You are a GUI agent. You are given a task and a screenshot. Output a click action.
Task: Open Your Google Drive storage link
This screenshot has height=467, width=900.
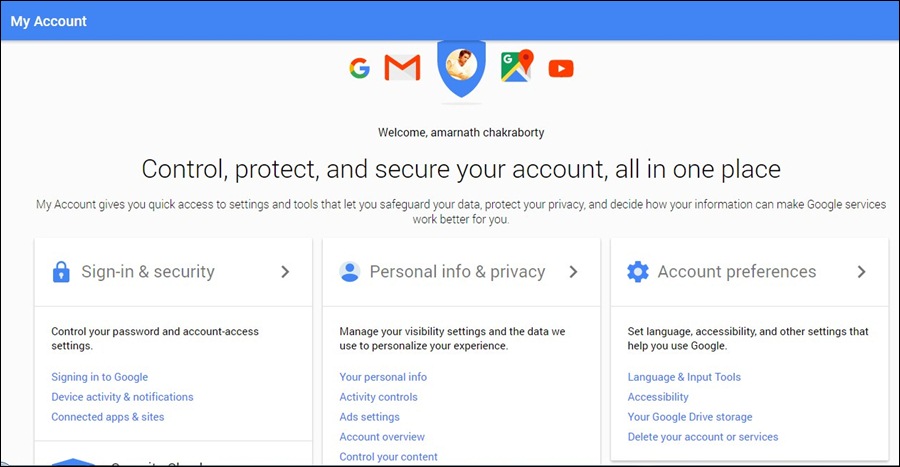tap(690, 417)
